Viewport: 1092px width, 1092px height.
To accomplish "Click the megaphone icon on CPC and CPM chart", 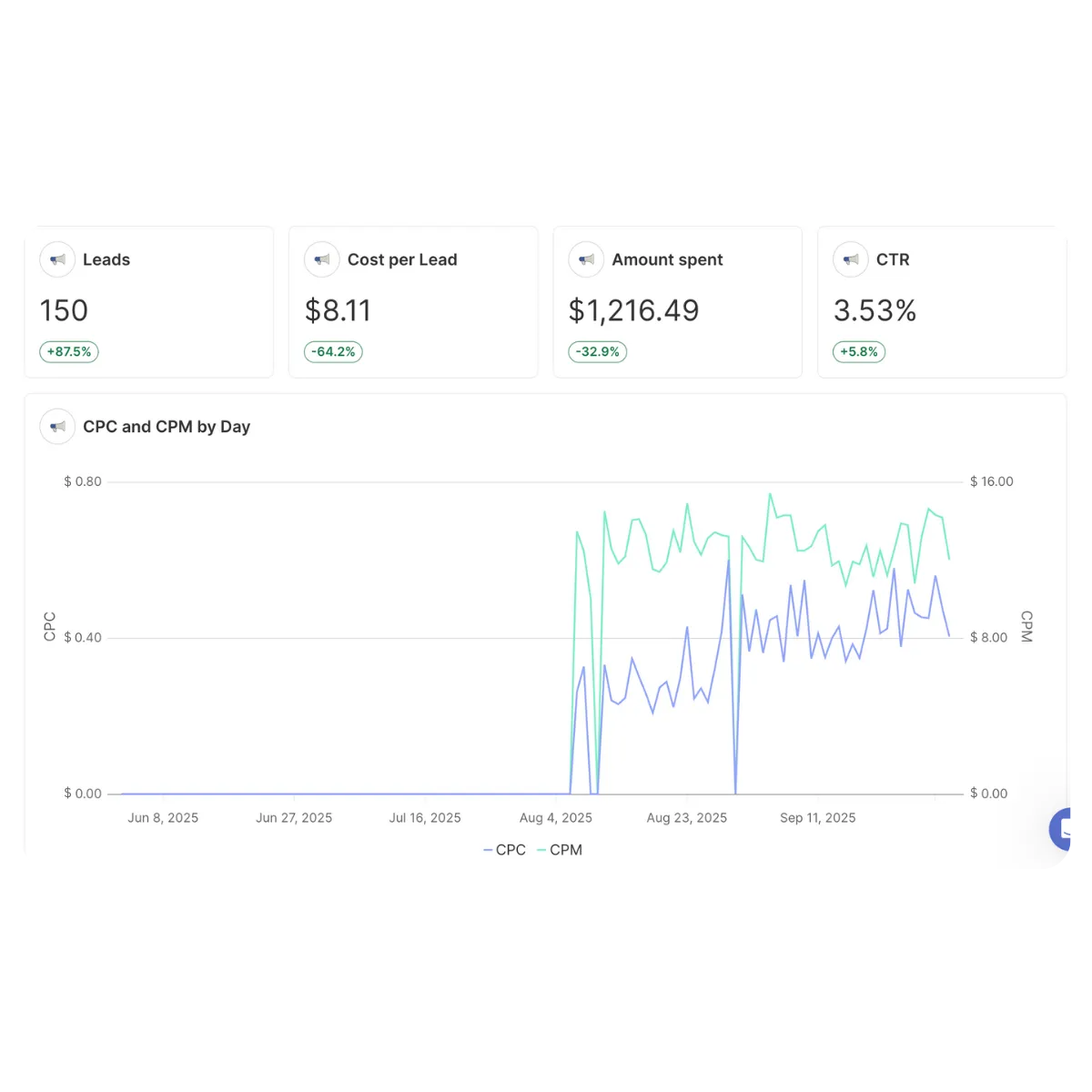I will [57, 427].
